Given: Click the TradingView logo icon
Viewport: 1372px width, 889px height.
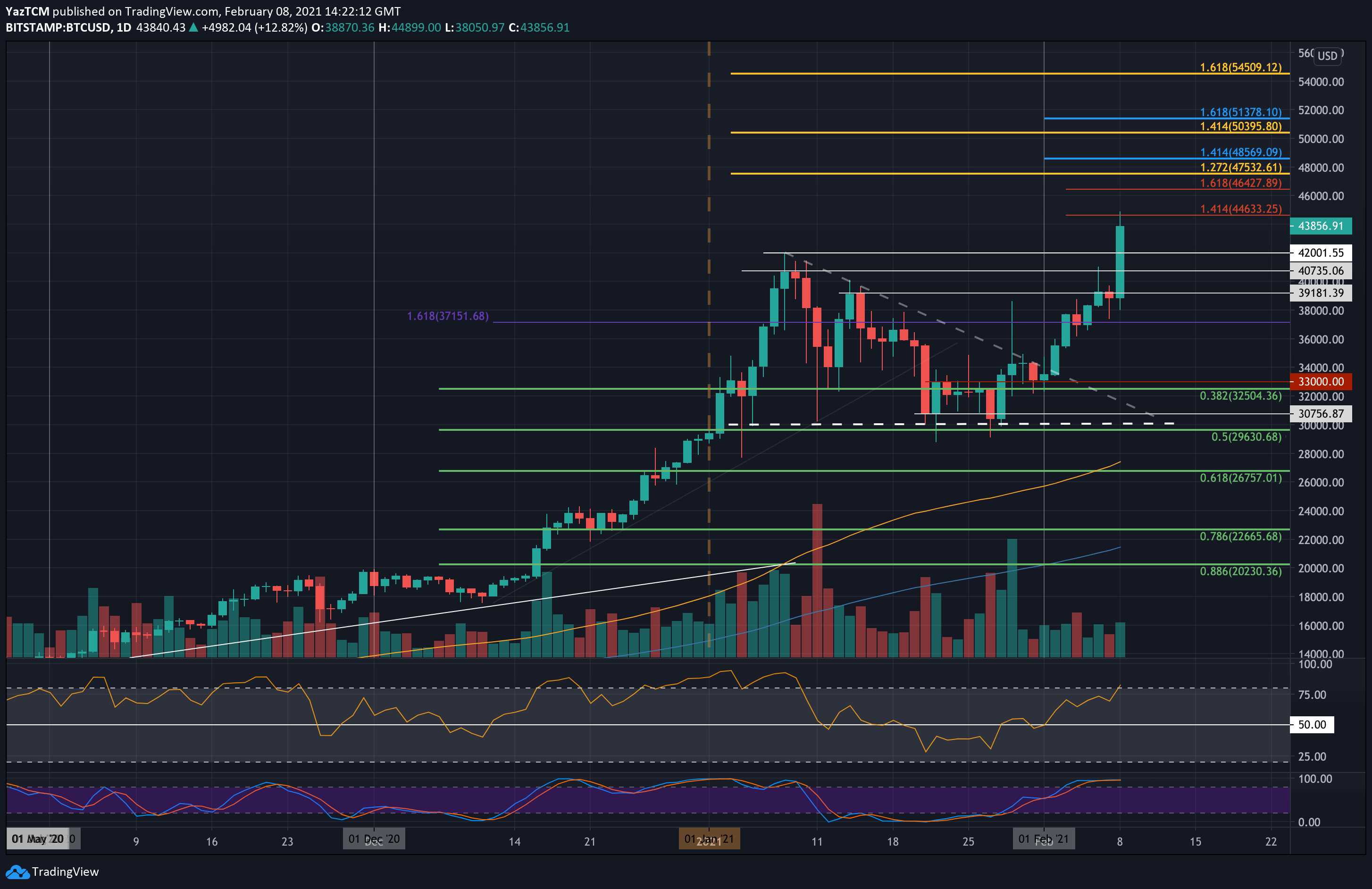Looking at the screenshot, I should pyautogui.click(x=17, y=872).
